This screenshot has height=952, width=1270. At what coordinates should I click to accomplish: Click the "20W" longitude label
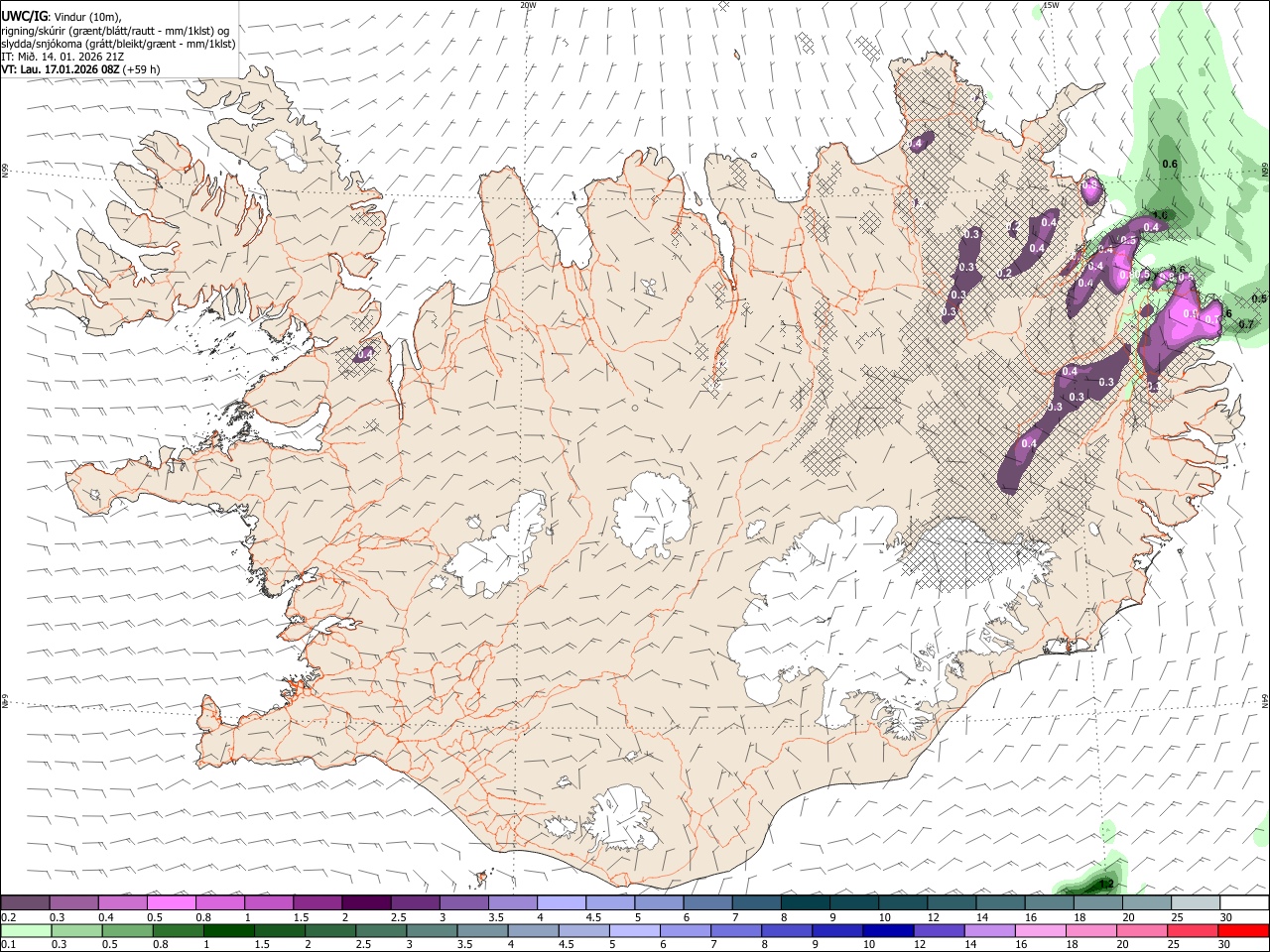coord(528,5)
